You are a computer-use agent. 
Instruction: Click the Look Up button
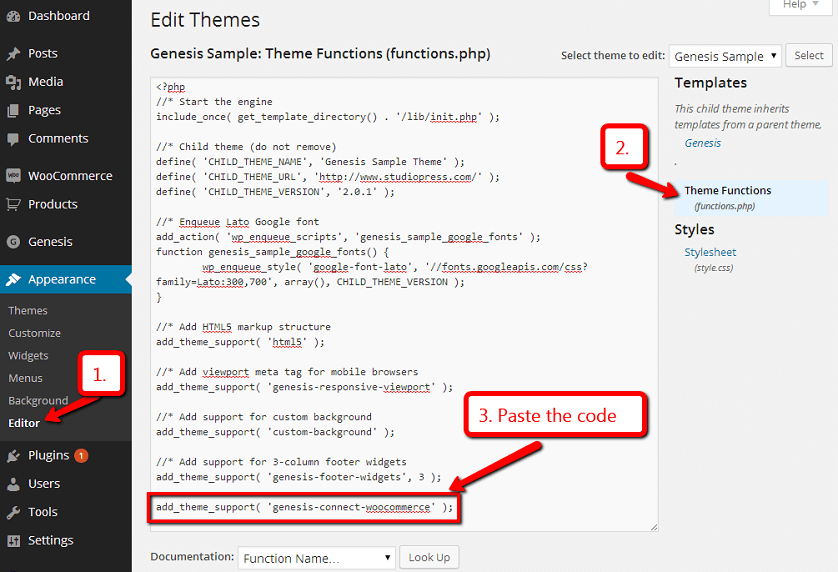click(429, 558)
